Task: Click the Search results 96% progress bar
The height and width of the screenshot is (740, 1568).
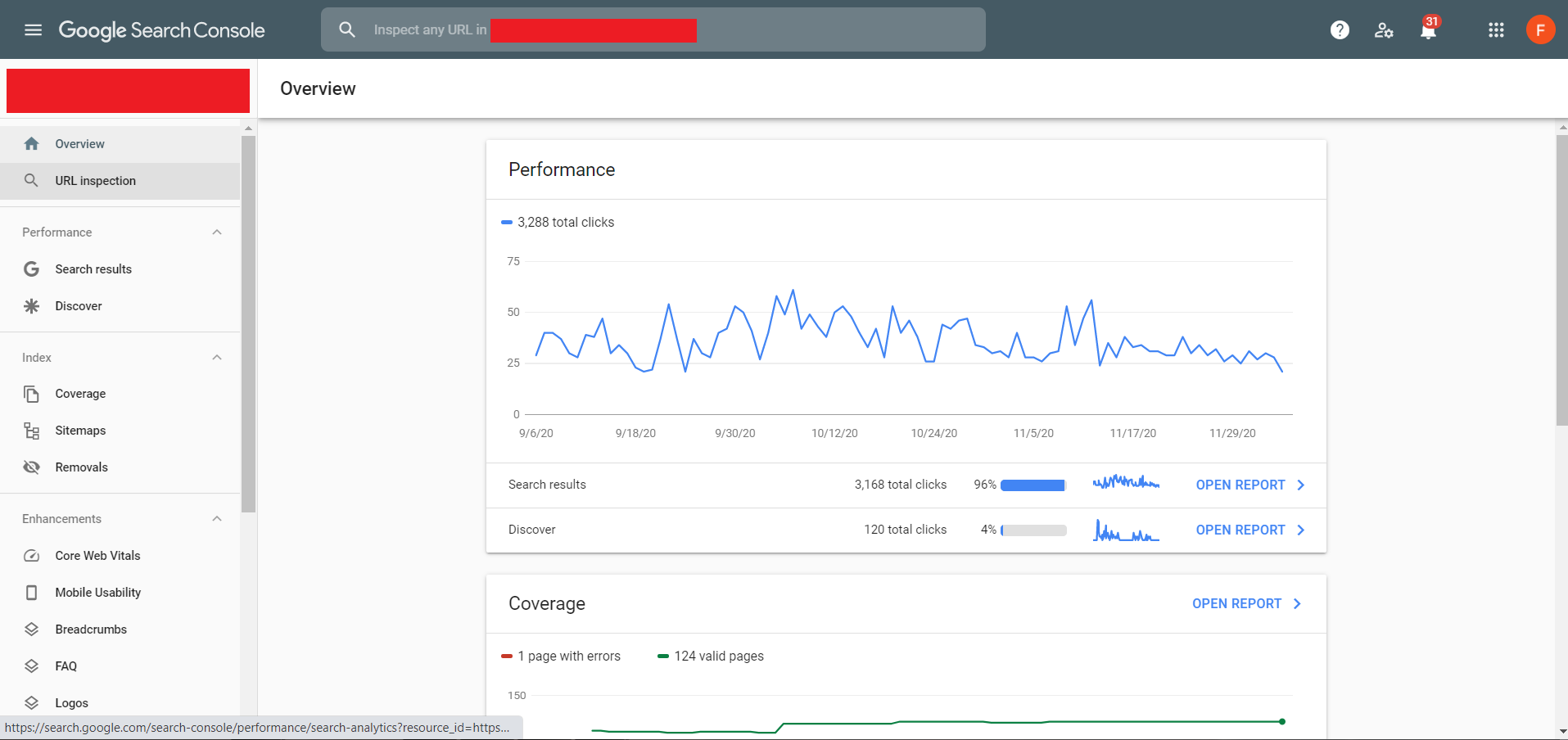Action: click(x=1033, y=485)
